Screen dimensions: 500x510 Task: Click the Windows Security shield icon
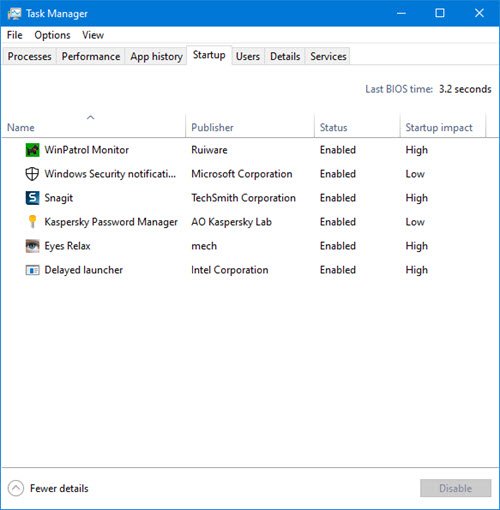[x=32, y=174]
